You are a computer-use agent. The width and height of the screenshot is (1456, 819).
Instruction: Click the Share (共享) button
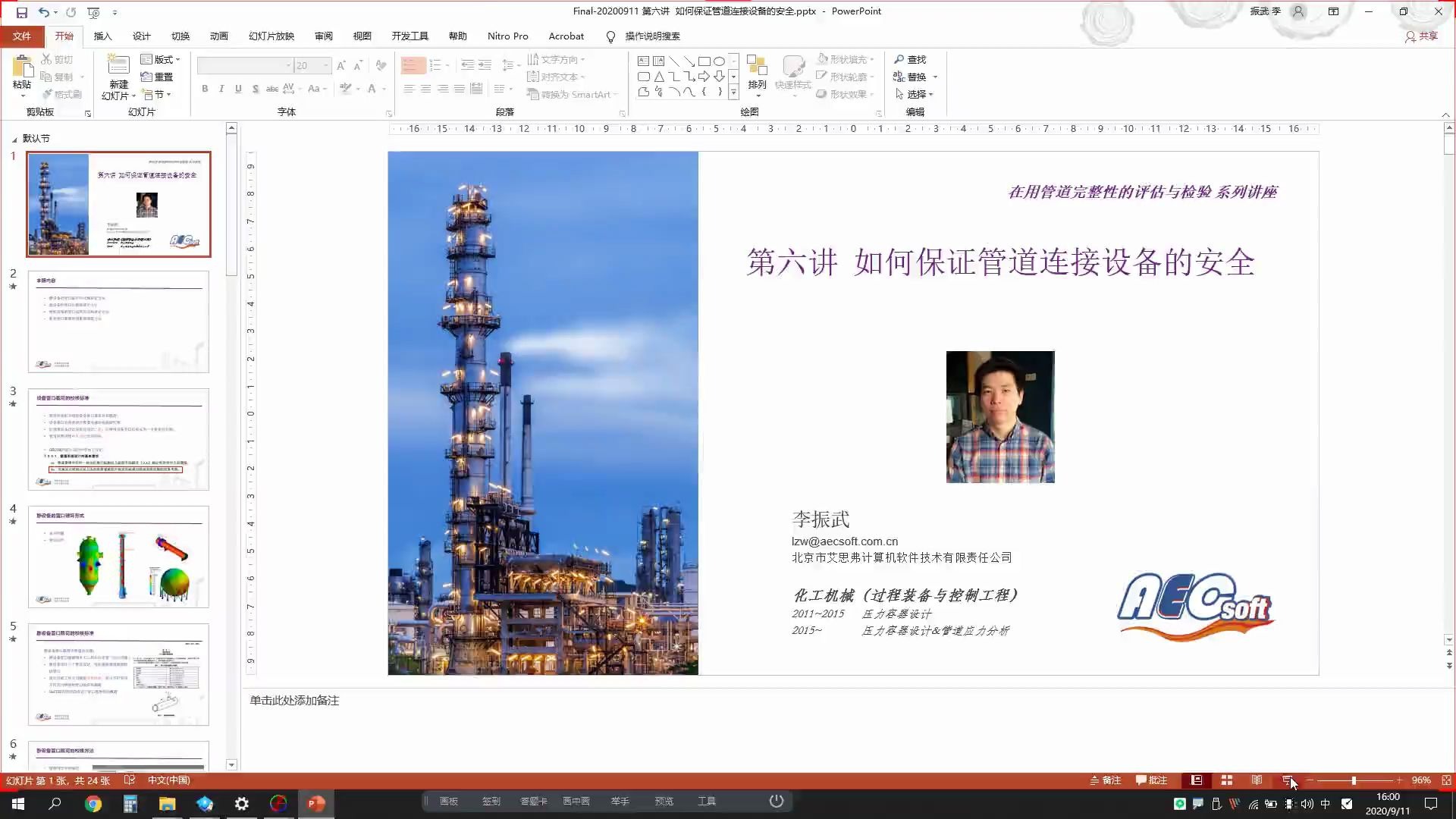tap(1421, 36)
